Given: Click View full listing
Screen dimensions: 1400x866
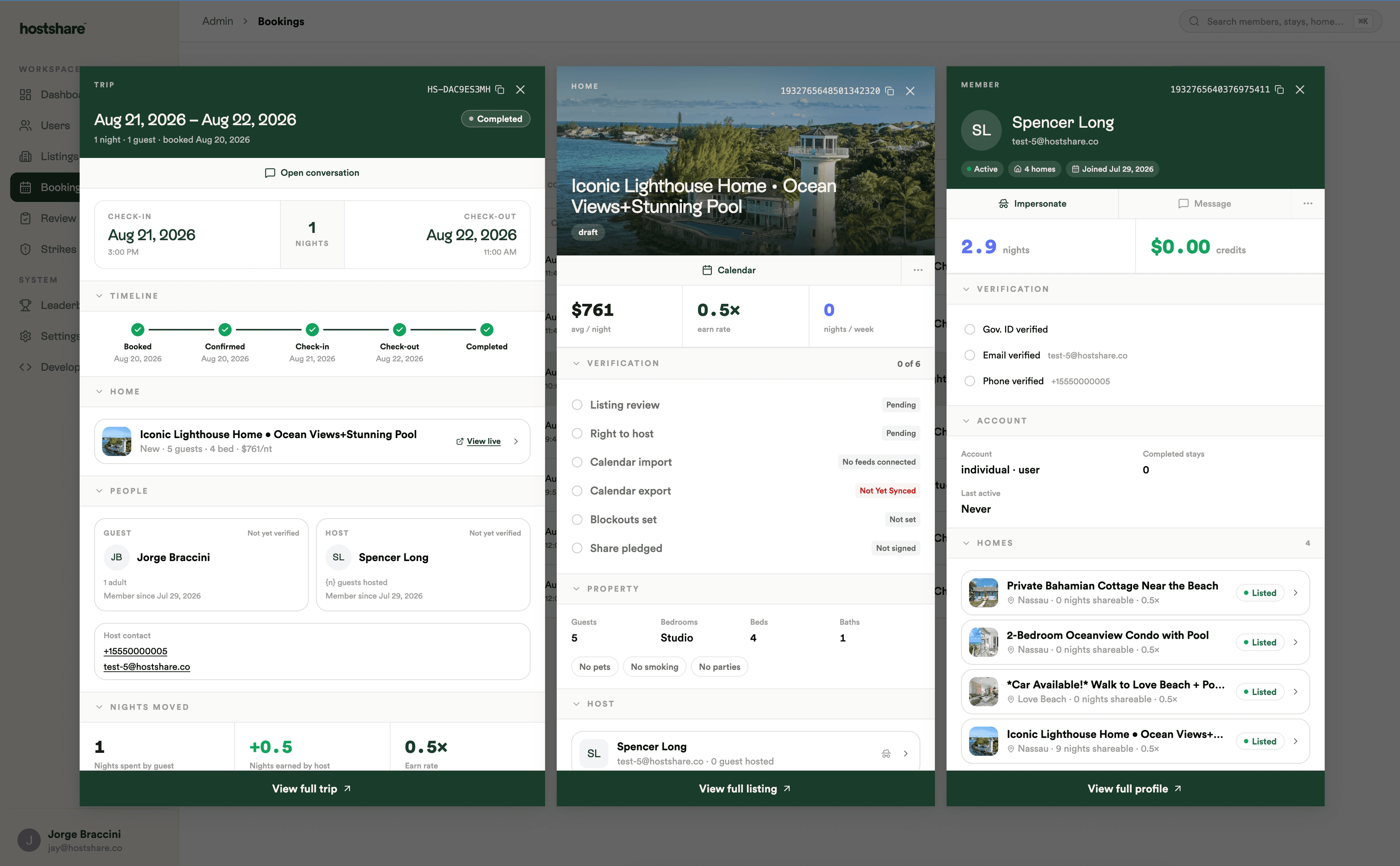Looking at the screenshot, I should pos(746,788).
